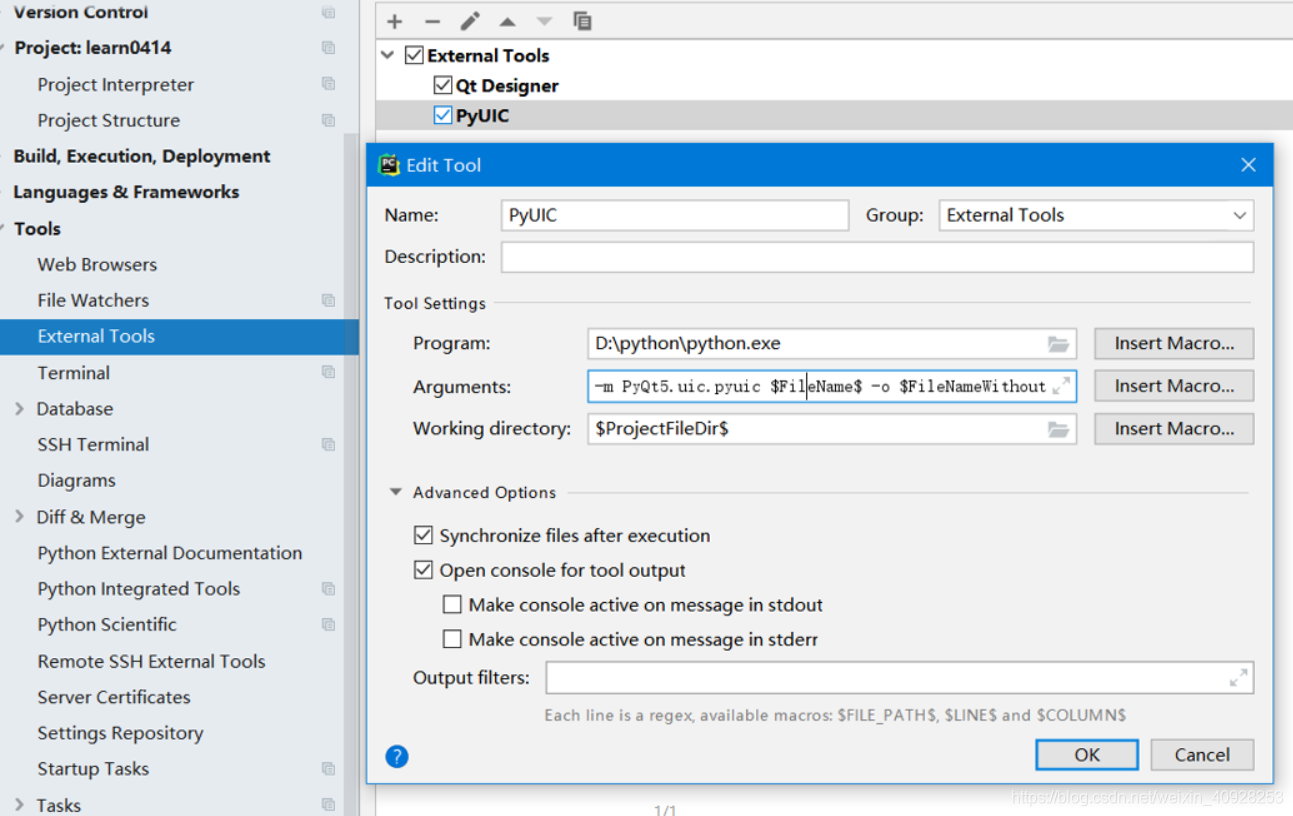1293x816 pixels.
Task: Click project-level icon beside Project: learn0414
Action: (328, 48)
